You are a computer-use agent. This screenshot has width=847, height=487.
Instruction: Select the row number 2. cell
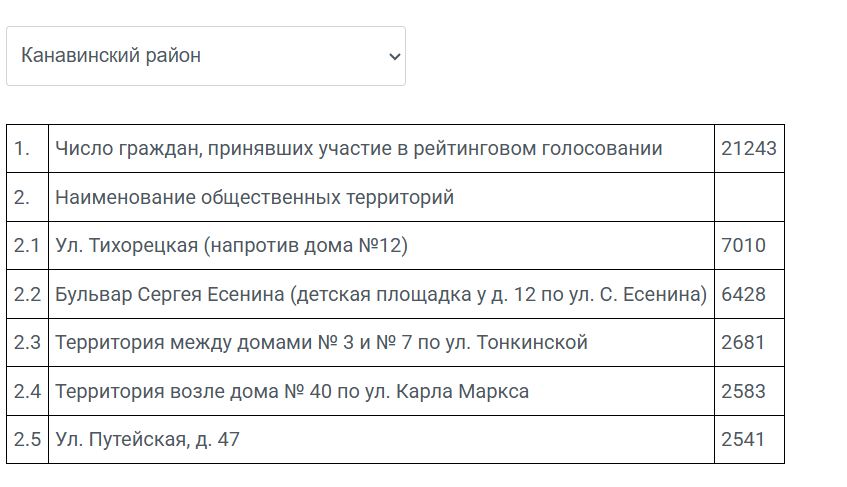28,197
